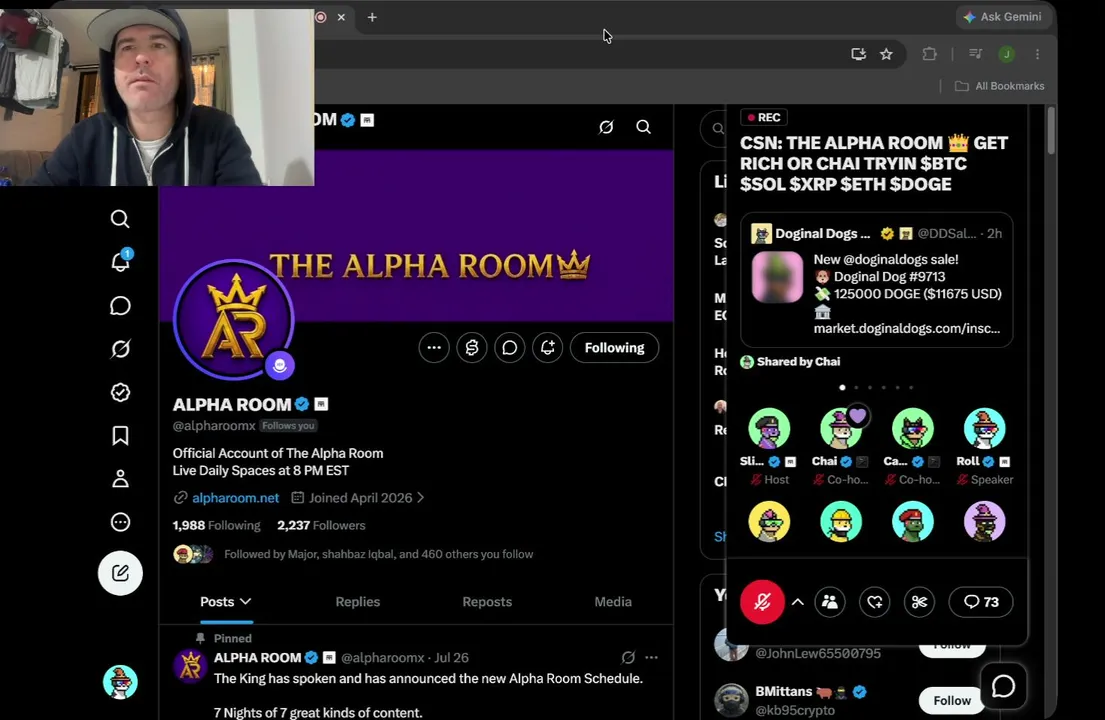Click Roll speaker avatar in Space
The height and width of the screenshot is (720, 1105).
click(x=984, y=428)
